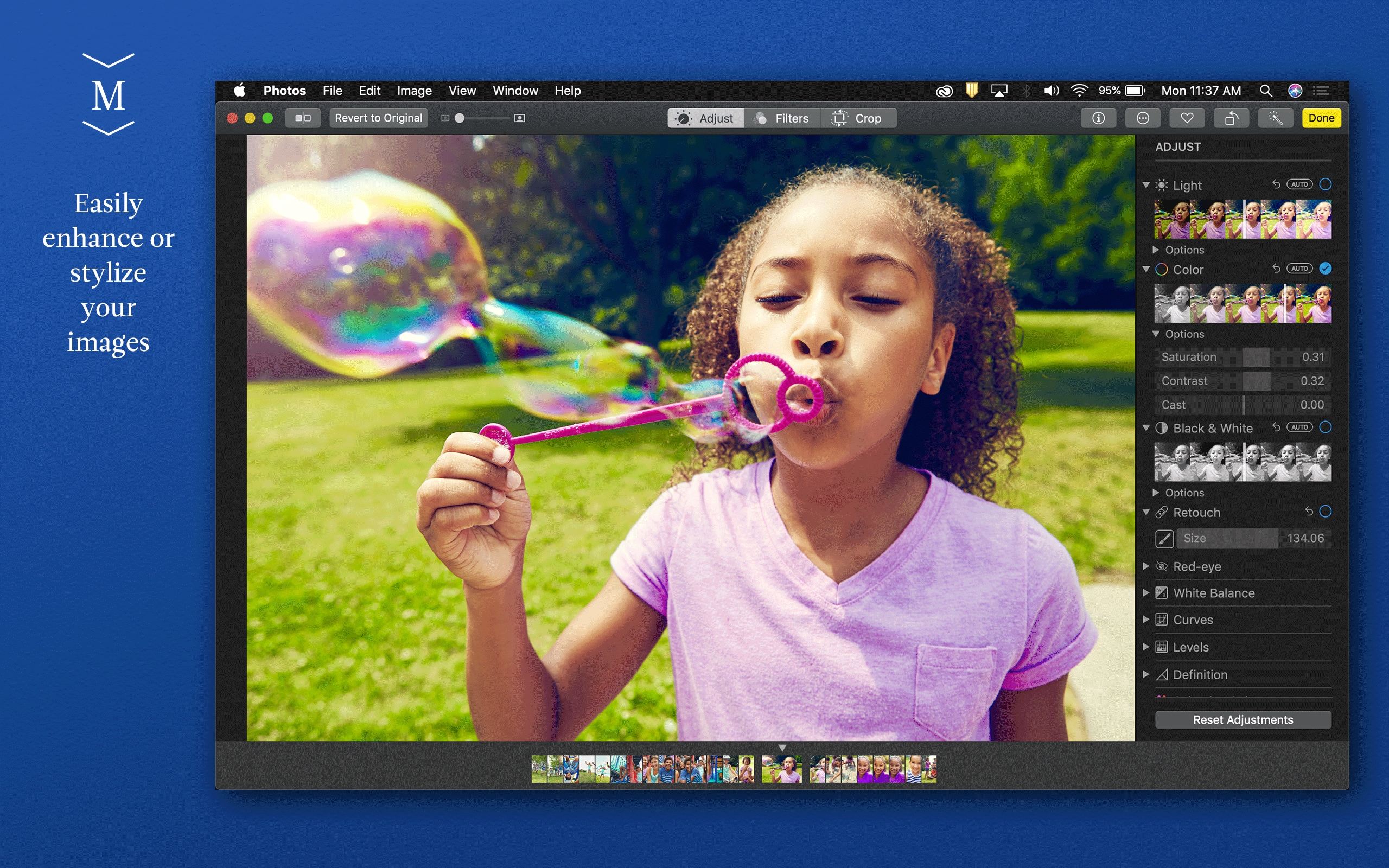This screenshot has height=868, width=1389.
Task: Click the toolbar zoom slider knob
Action: 459,118
